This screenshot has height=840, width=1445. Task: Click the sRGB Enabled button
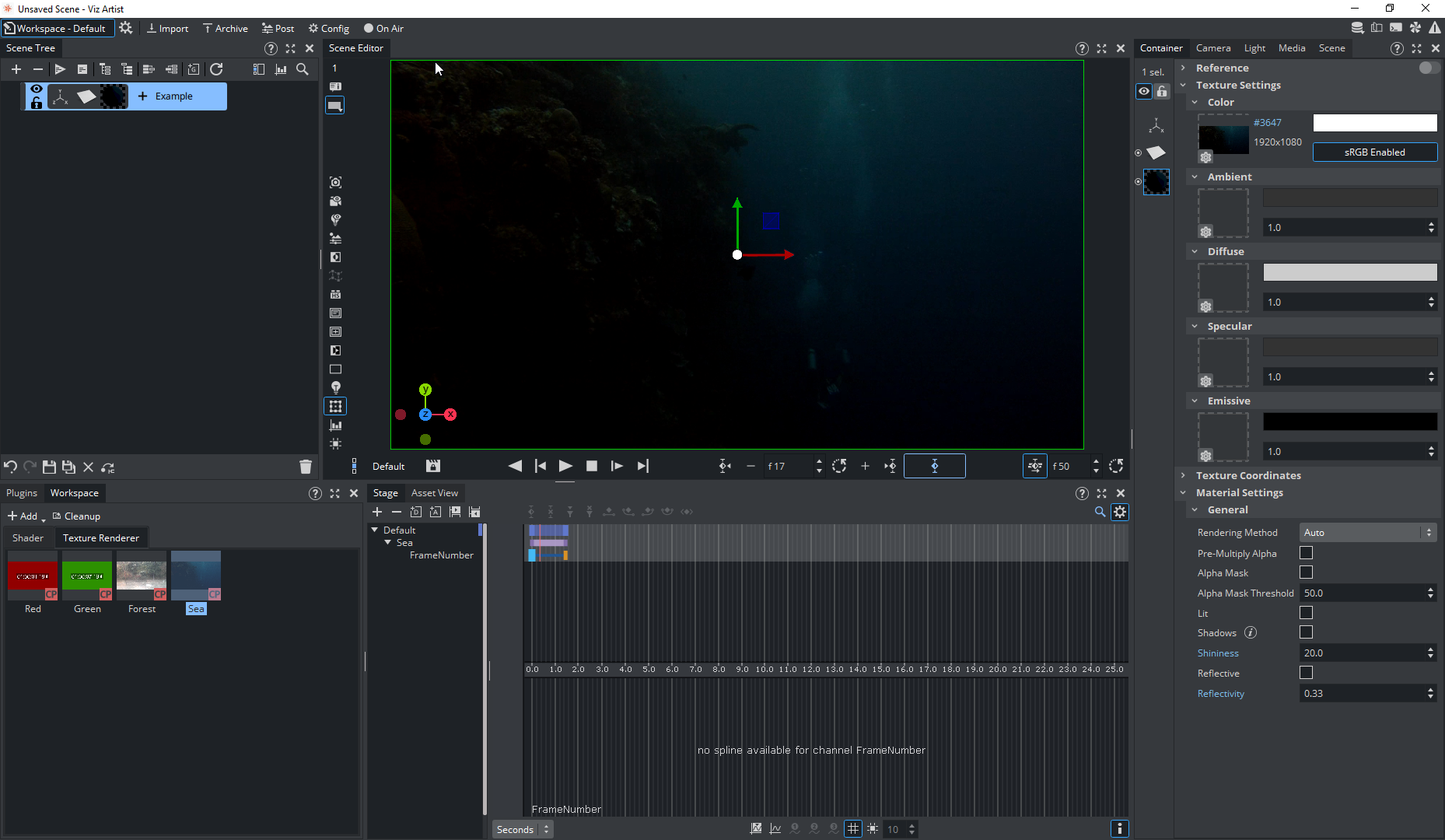point(1374,152)
